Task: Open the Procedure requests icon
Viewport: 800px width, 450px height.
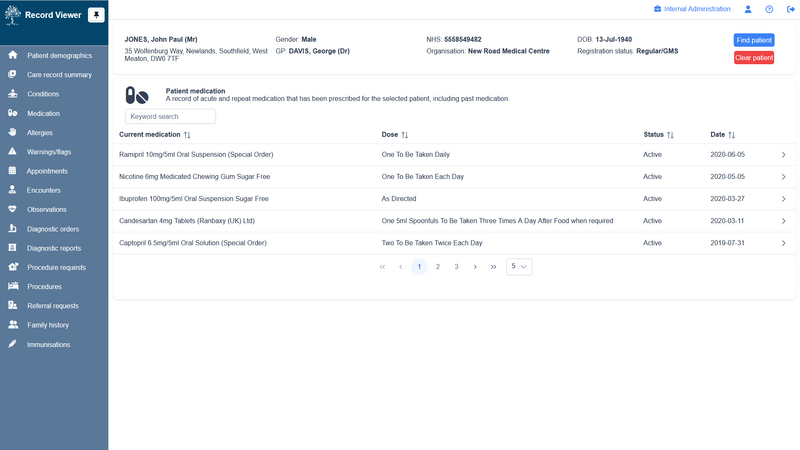Action: 13,267
